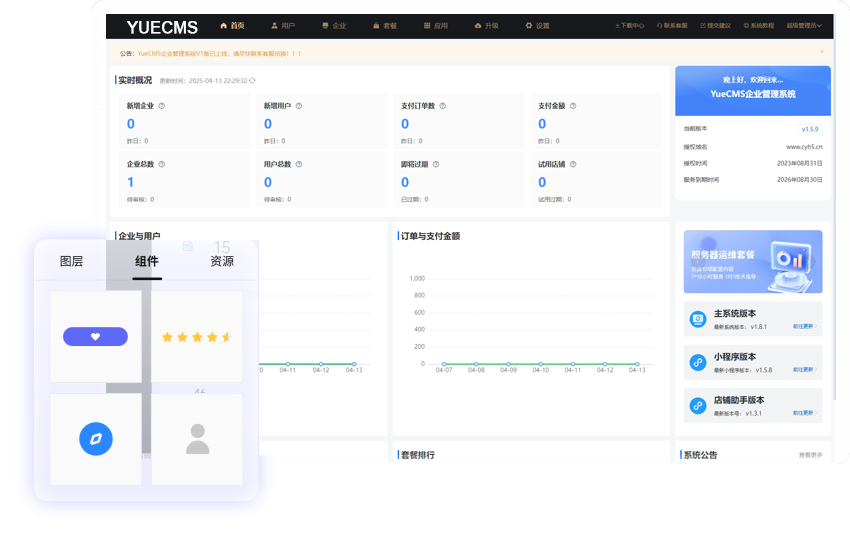Click the 小程序版本 link icon

coord(699,363)
